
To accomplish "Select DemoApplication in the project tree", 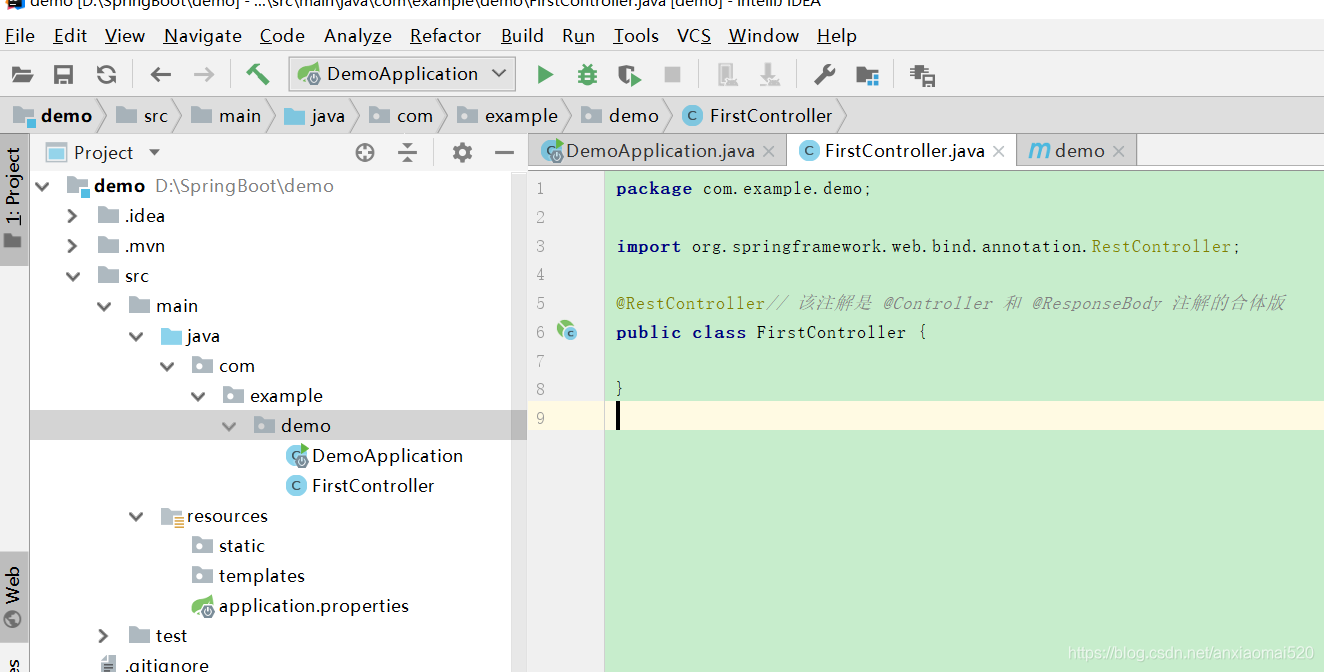I will pos(387,456).
